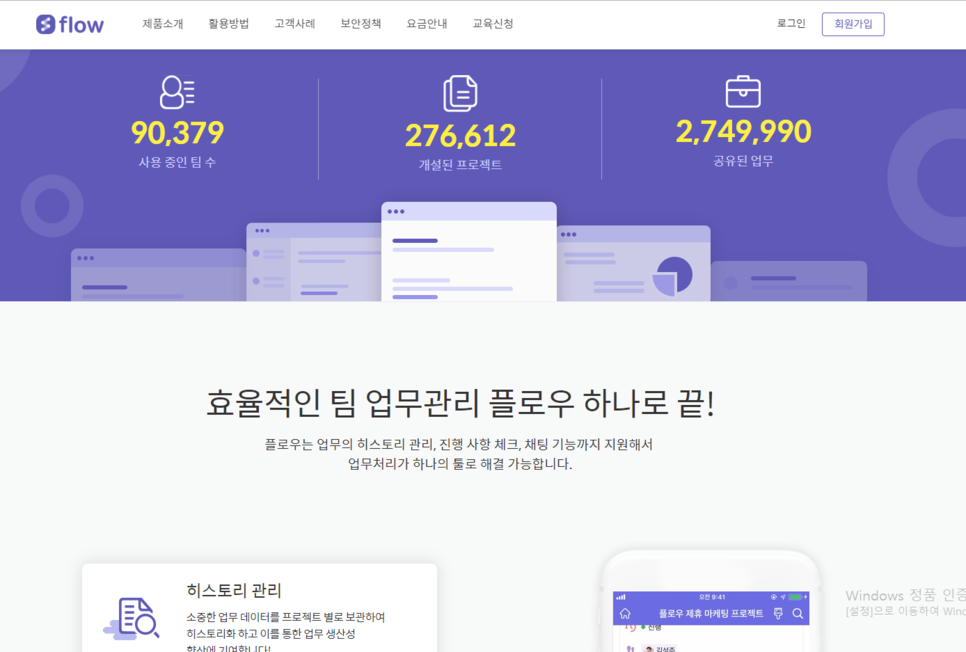Image resolution: width=966 pixels, height=652 pixels.
Task: Click the 플로우 제휴 마케팅 프로젝트 title
Action: [711, 614]
